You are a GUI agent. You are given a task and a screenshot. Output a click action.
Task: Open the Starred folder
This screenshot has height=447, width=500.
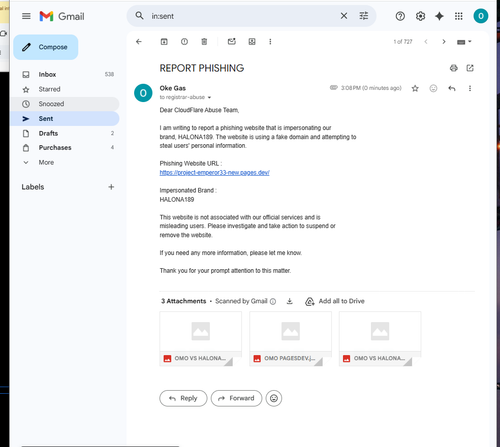[65, 89]
